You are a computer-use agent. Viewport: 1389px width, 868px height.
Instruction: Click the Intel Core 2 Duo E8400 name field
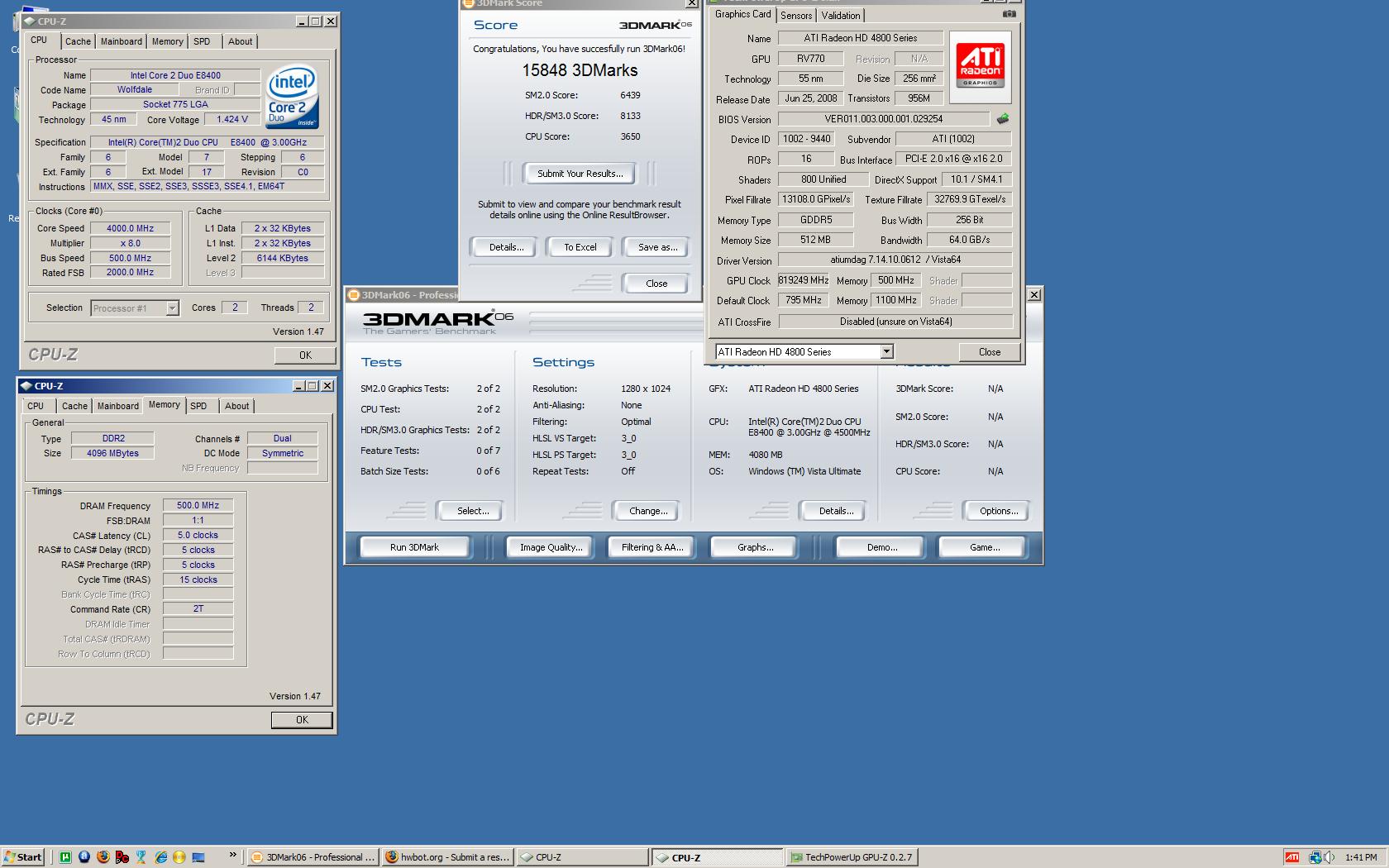pos(175,75)
